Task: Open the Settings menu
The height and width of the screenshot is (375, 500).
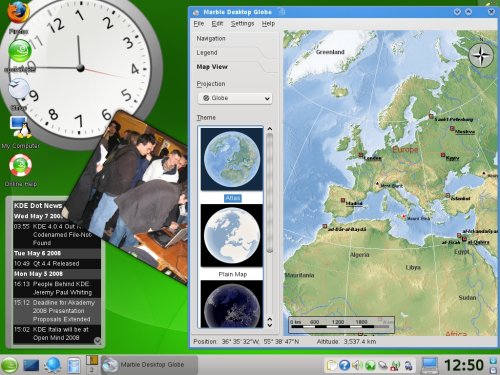Action: pos(242,24)
